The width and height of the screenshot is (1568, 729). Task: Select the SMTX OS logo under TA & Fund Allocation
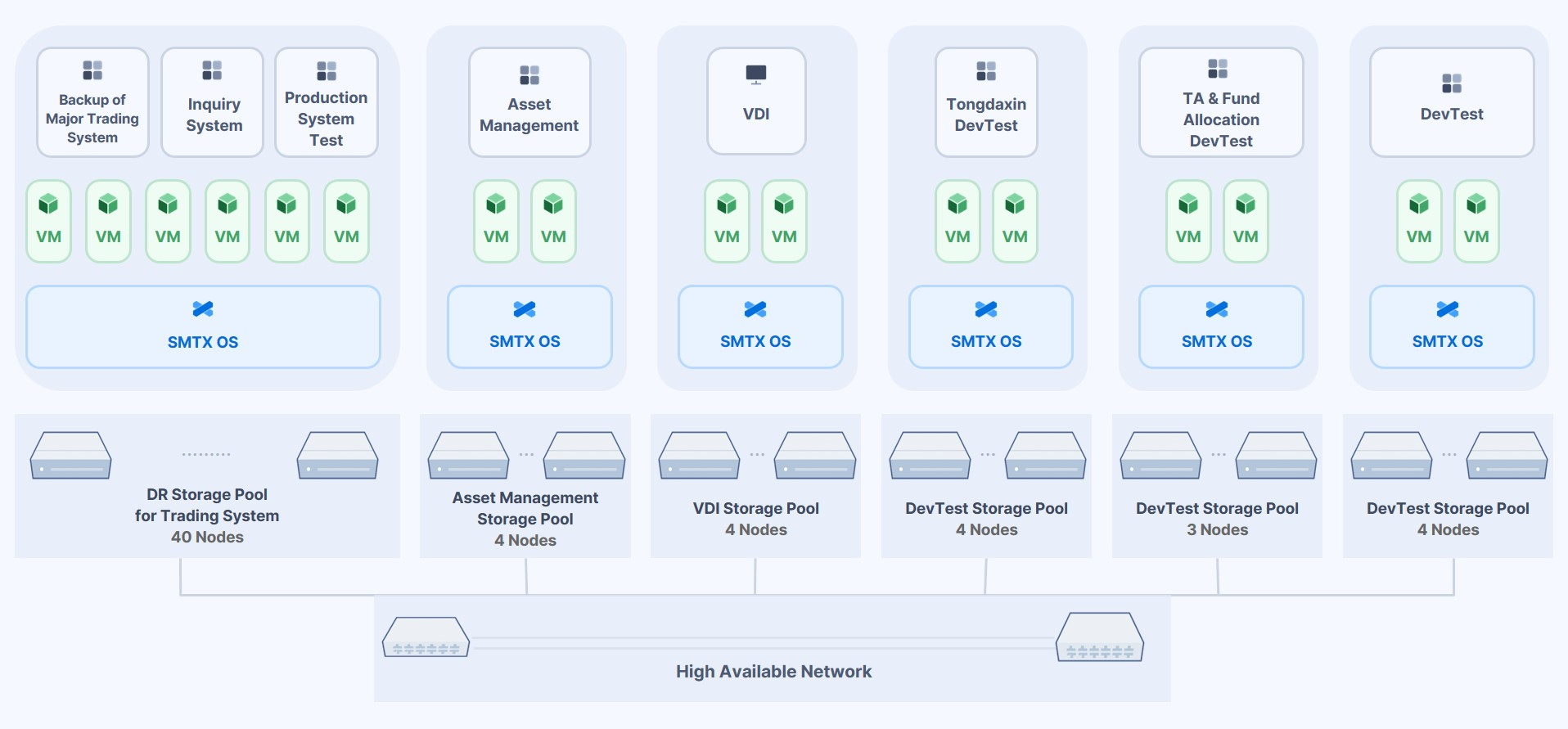pos(1217,309)
